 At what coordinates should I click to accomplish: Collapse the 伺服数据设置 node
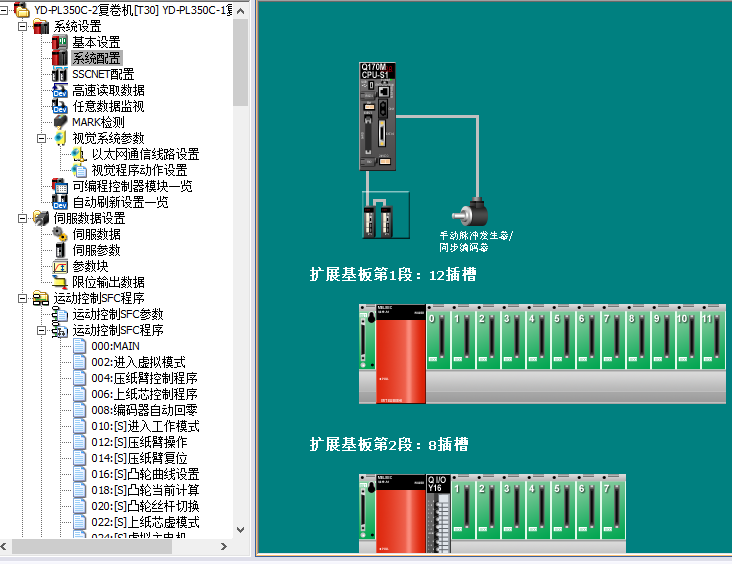23,218
